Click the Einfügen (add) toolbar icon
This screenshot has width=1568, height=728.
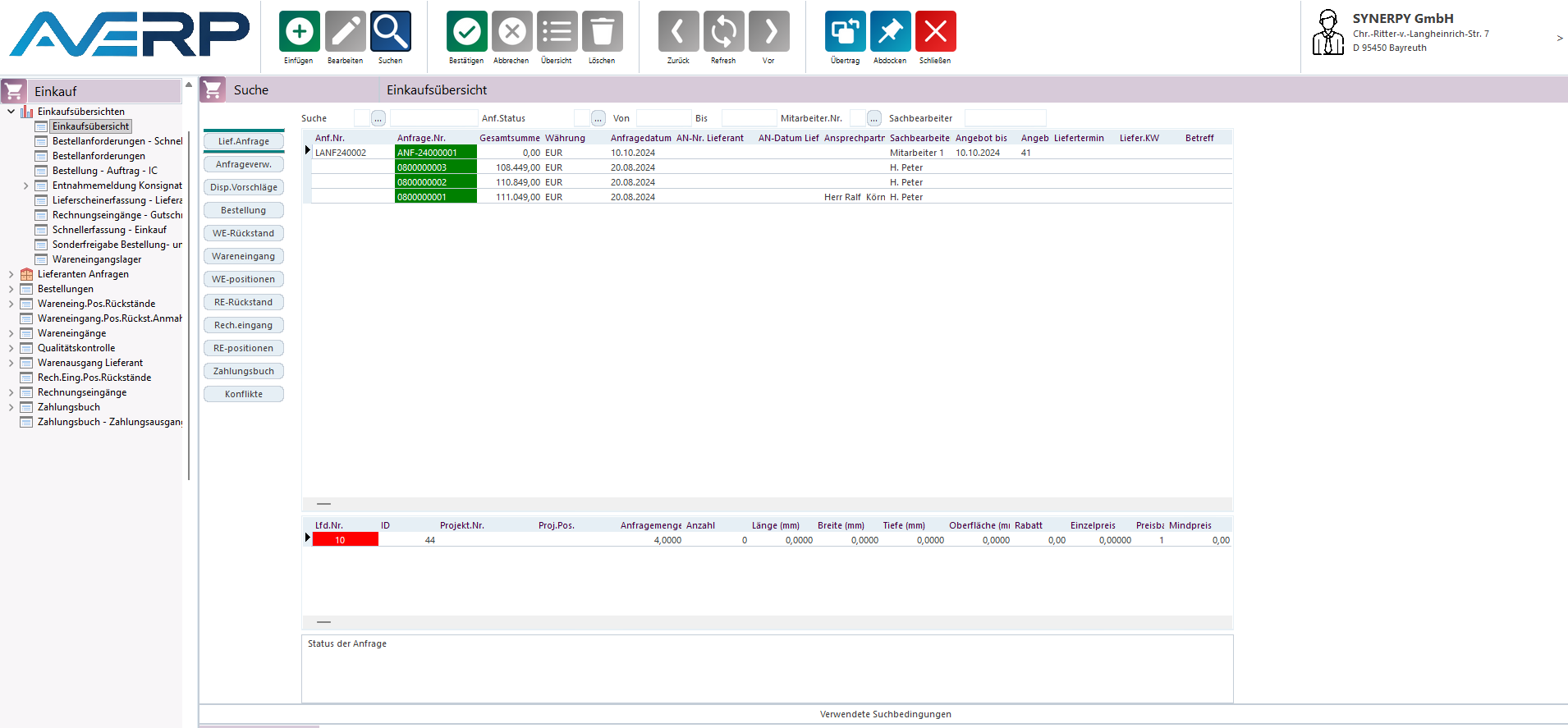tap(299, 32)
